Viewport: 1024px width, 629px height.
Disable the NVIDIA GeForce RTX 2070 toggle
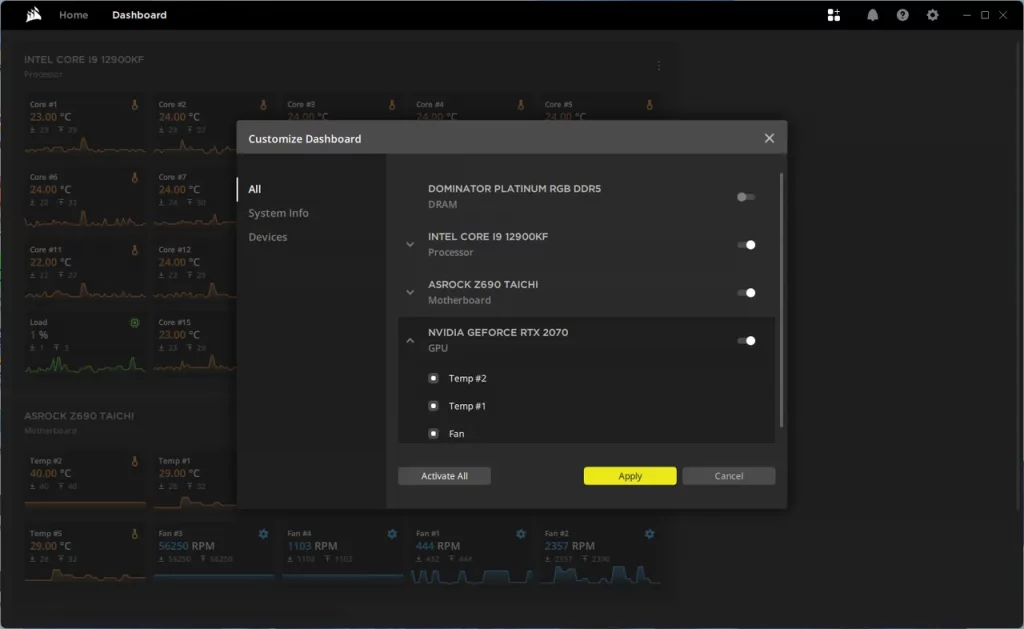tap(746, 340)
